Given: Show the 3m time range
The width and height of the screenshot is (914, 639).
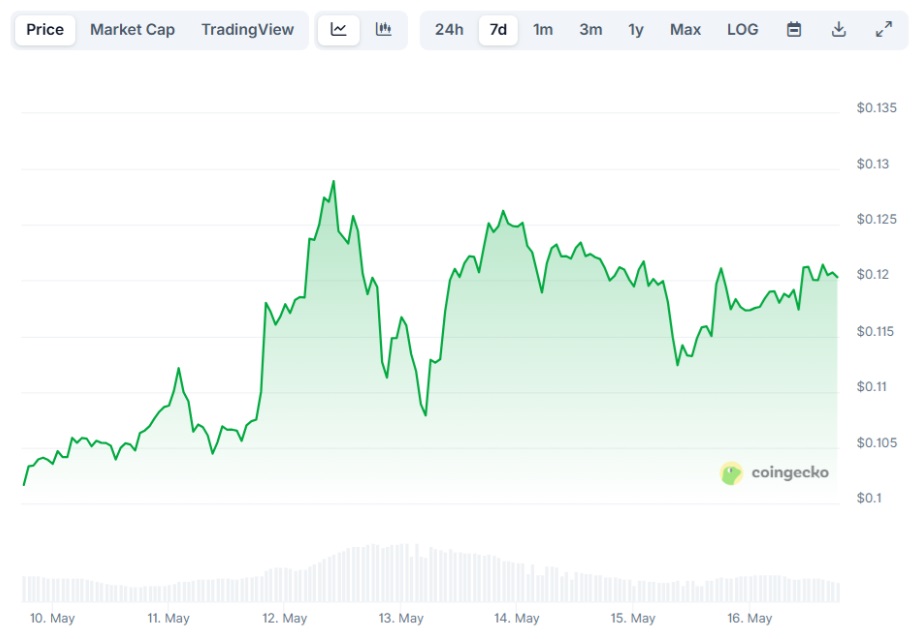Looking at the screenshot, I should 591,30.
